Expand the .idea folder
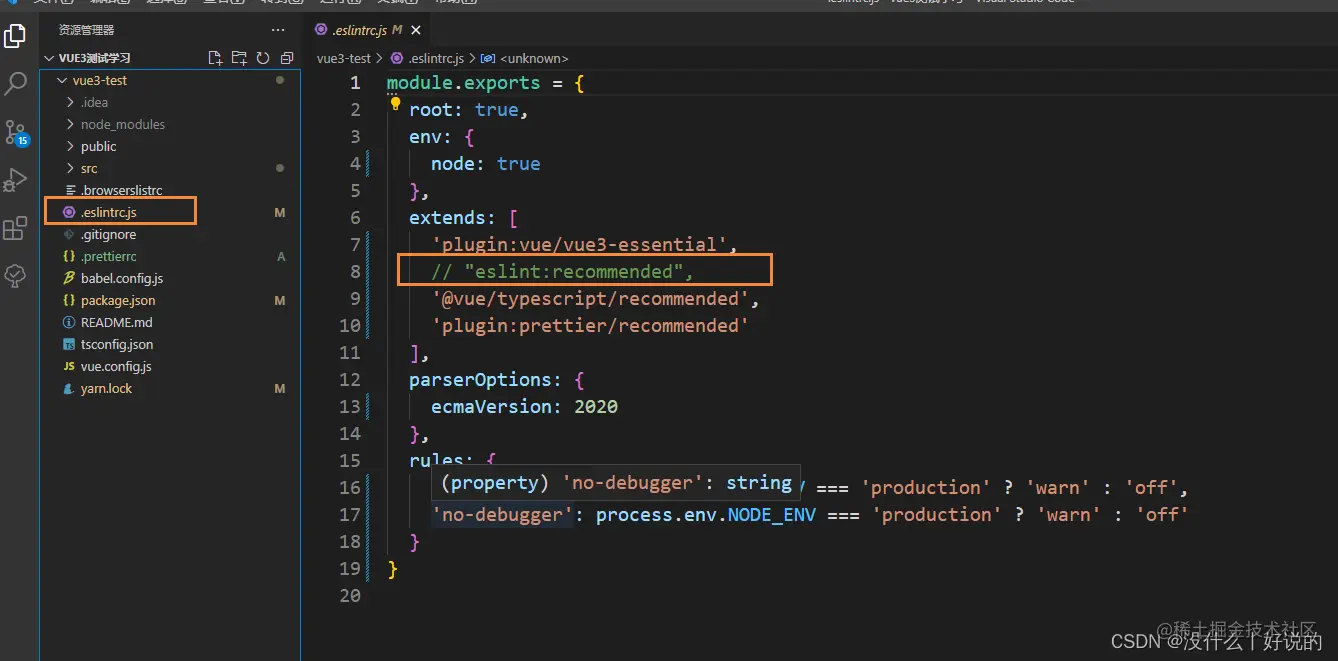The image size is (1338, 661). coord(70,102)
